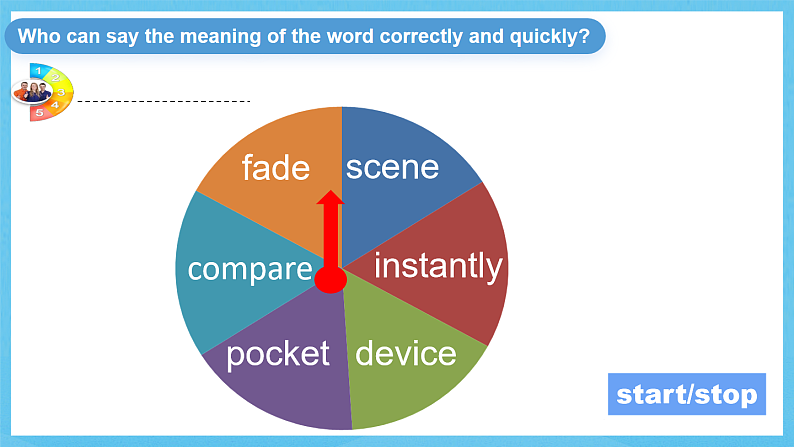
Task: Click the word 'pocket' on the wheel
Action: pos(278,353)
